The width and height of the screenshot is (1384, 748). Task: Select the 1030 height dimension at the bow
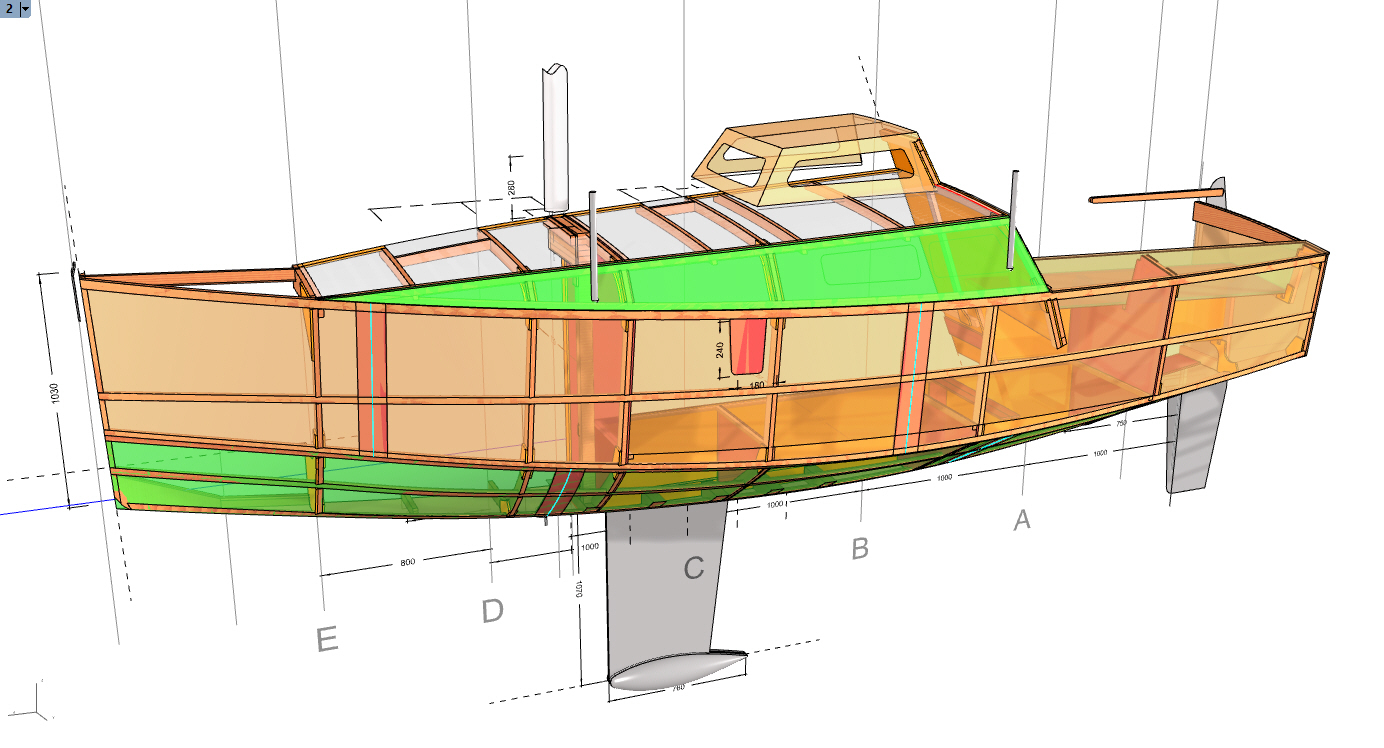coord(56,392)
